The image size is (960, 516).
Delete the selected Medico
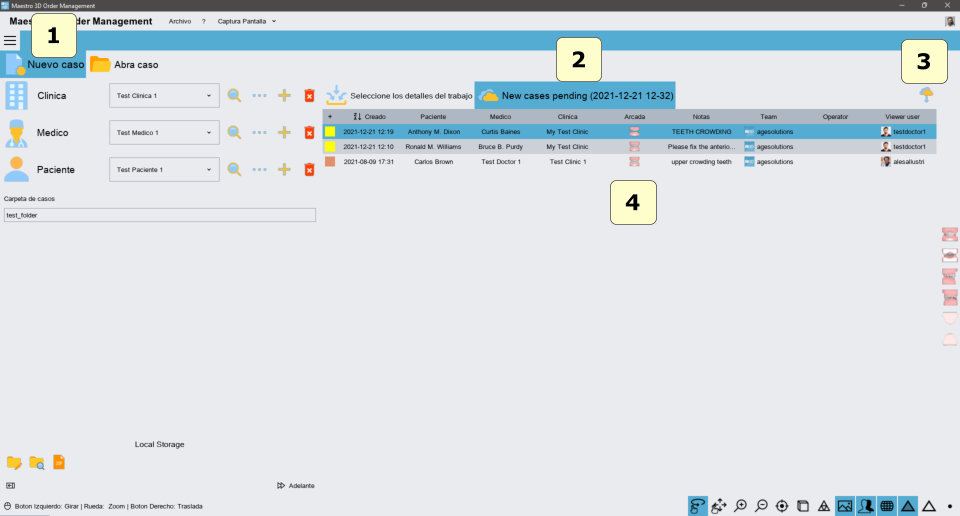[309, 132]
